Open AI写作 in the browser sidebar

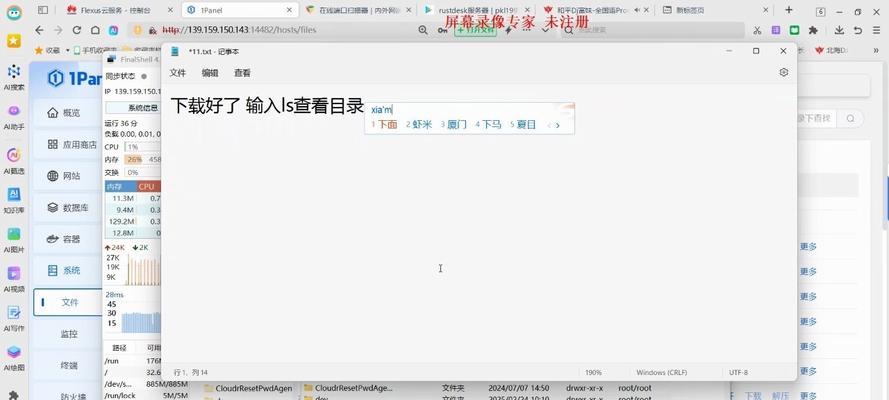pyautogui.click(x=14, y=318)
